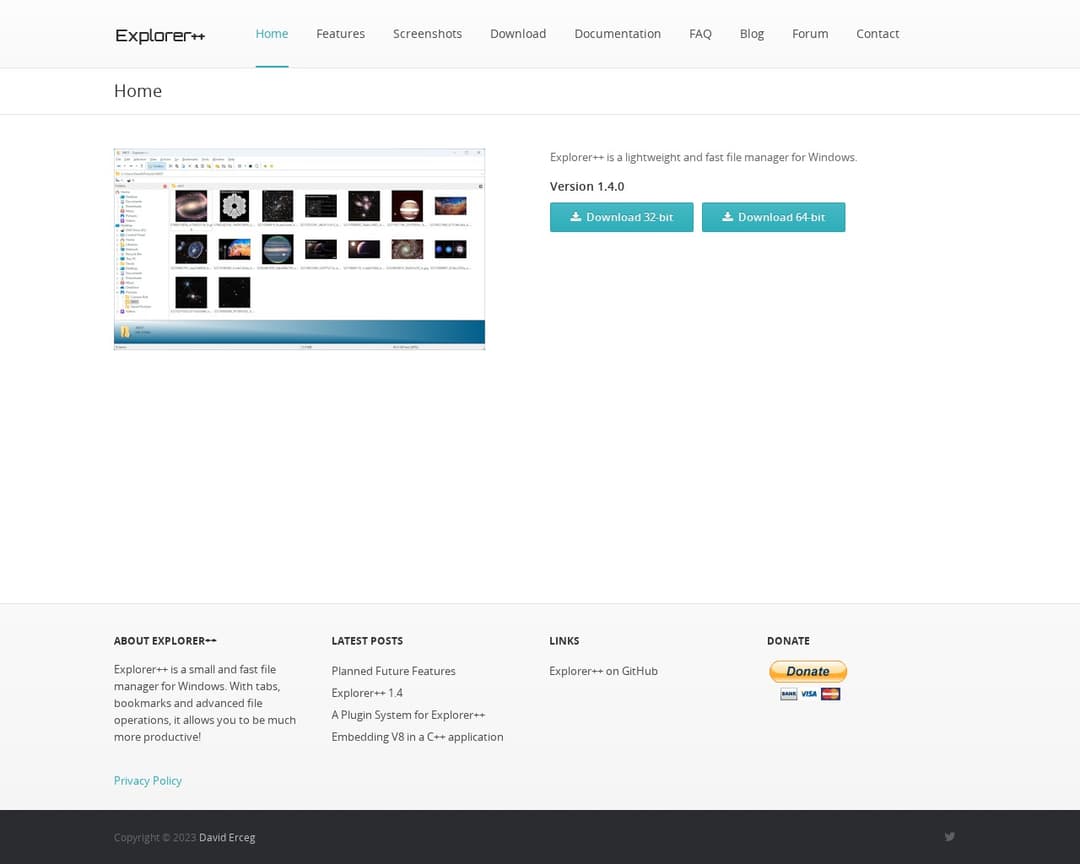
Task: Open the Documentation page
Action: (x=618, y=34)
